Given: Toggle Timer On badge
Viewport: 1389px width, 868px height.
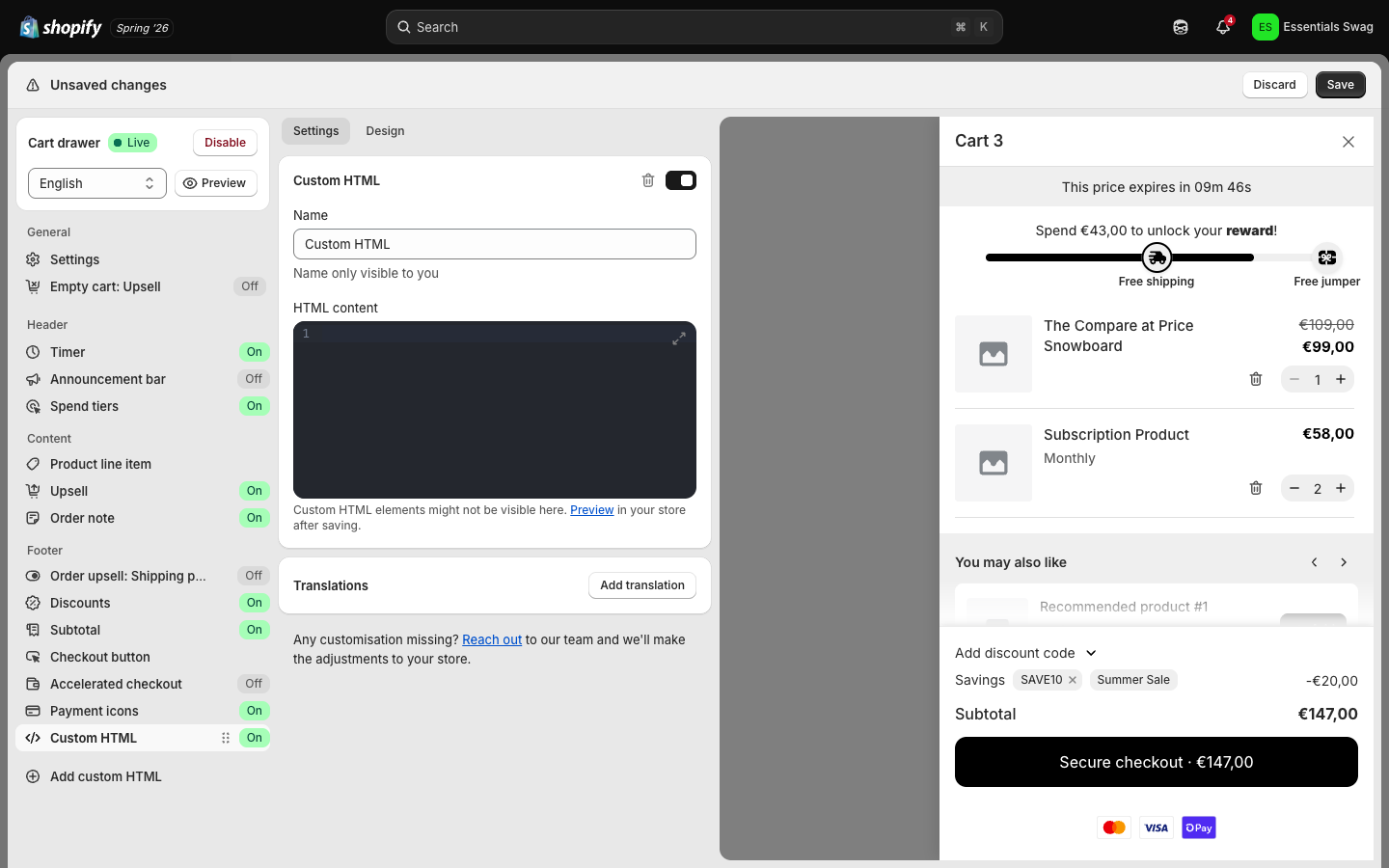Looking at the screenshot, I should (254, 352).
